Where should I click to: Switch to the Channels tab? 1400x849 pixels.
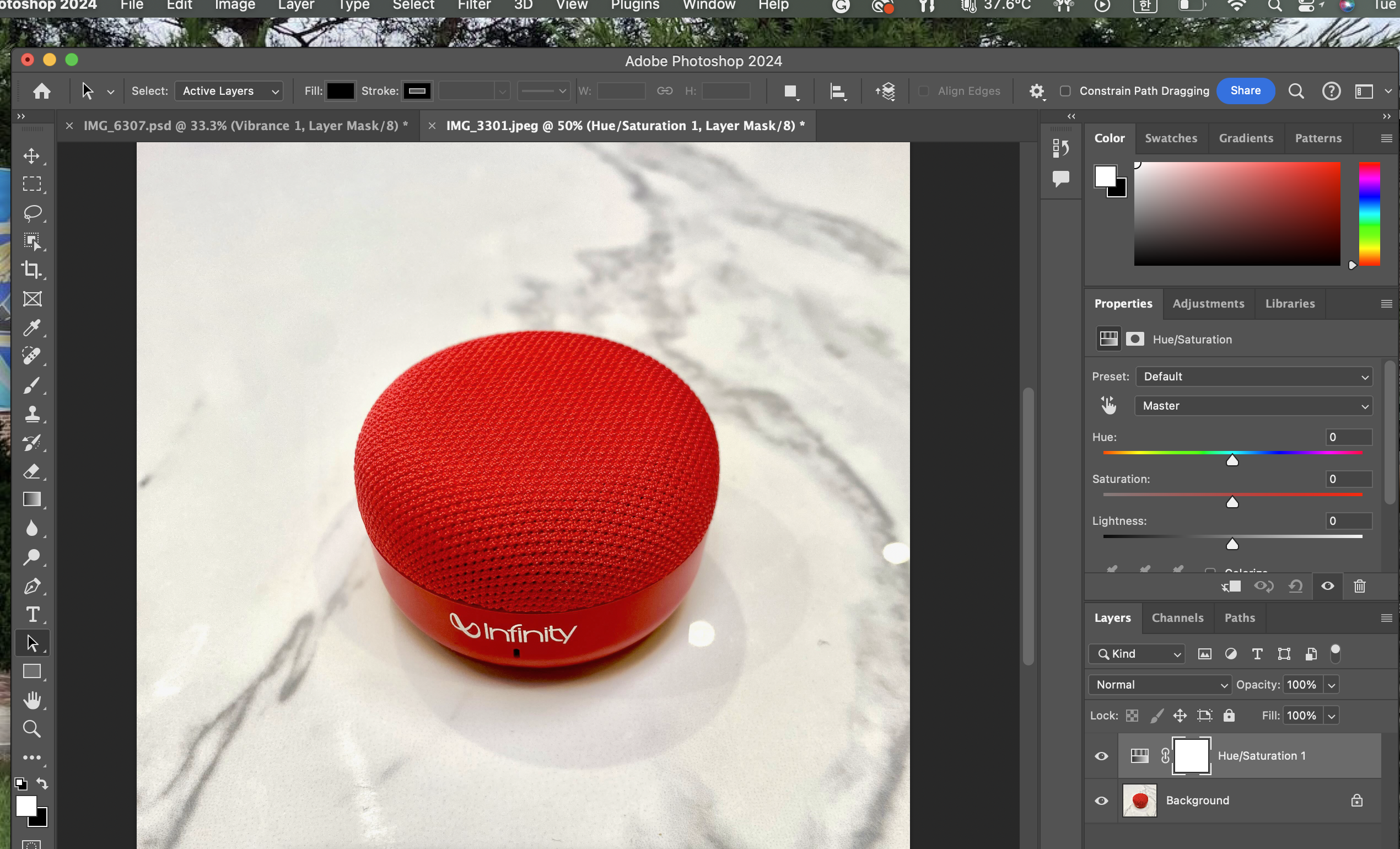click(1177, 617)
